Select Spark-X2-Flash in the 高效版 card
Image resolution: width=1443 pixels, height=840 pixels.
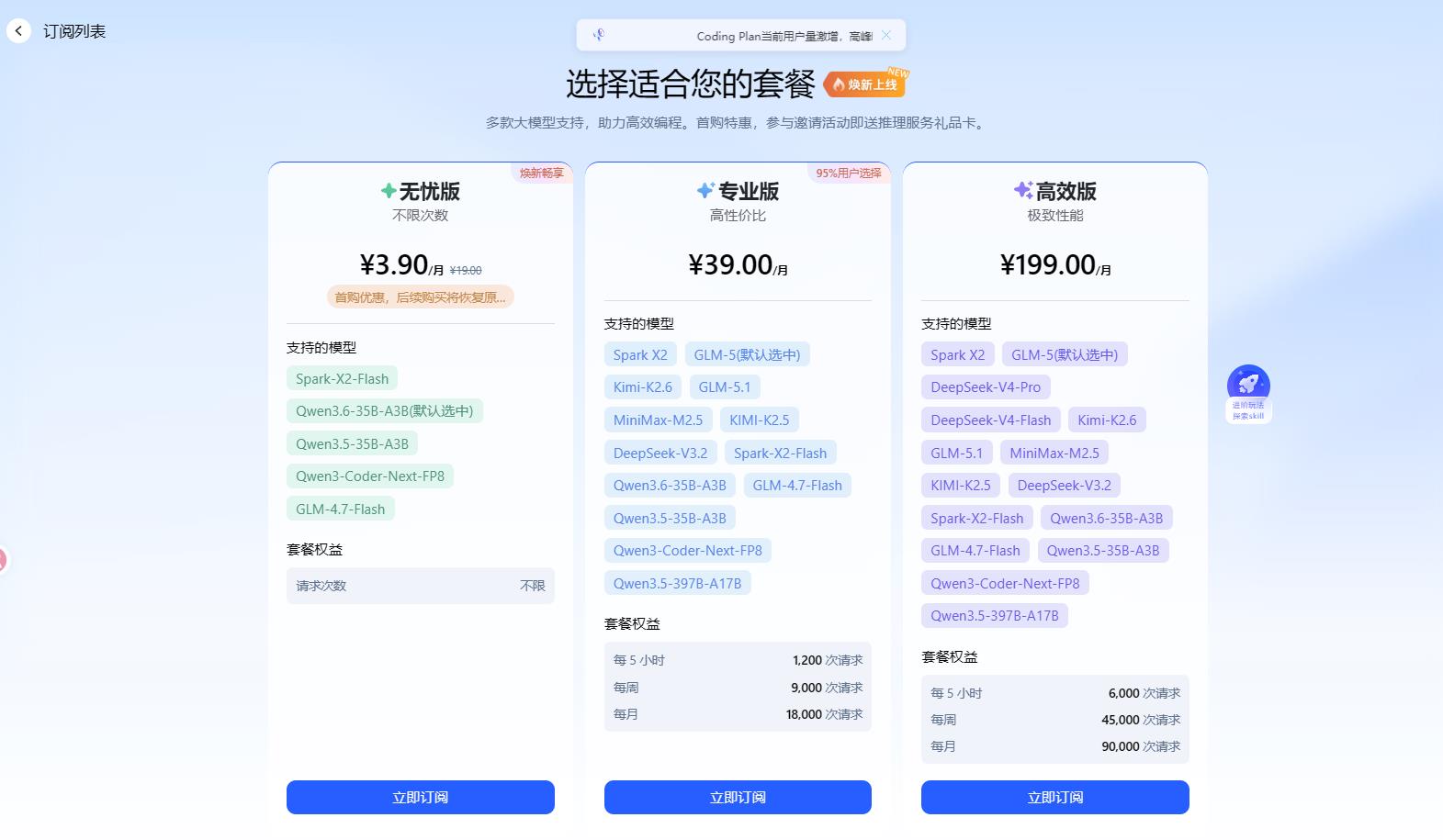(x=977, y=518)
